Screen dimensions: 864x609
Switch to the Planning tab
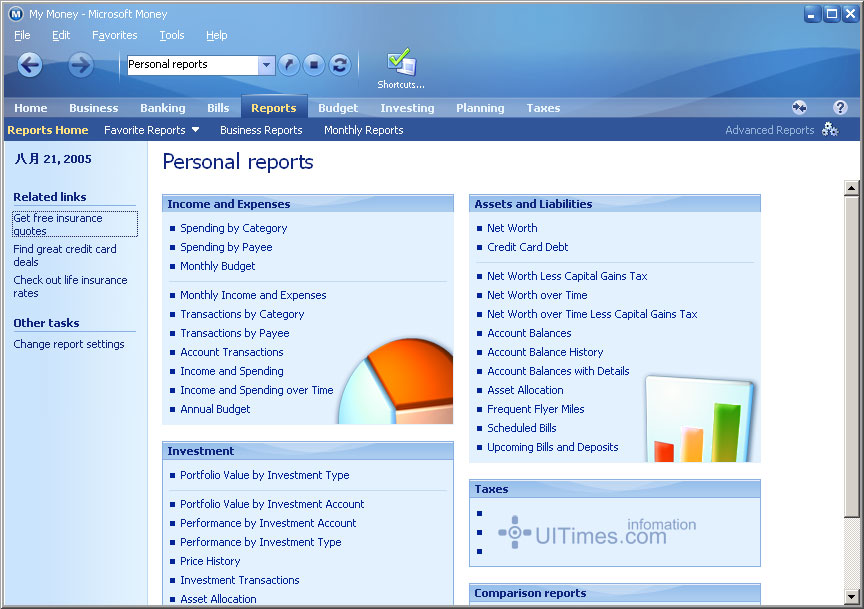480,108
